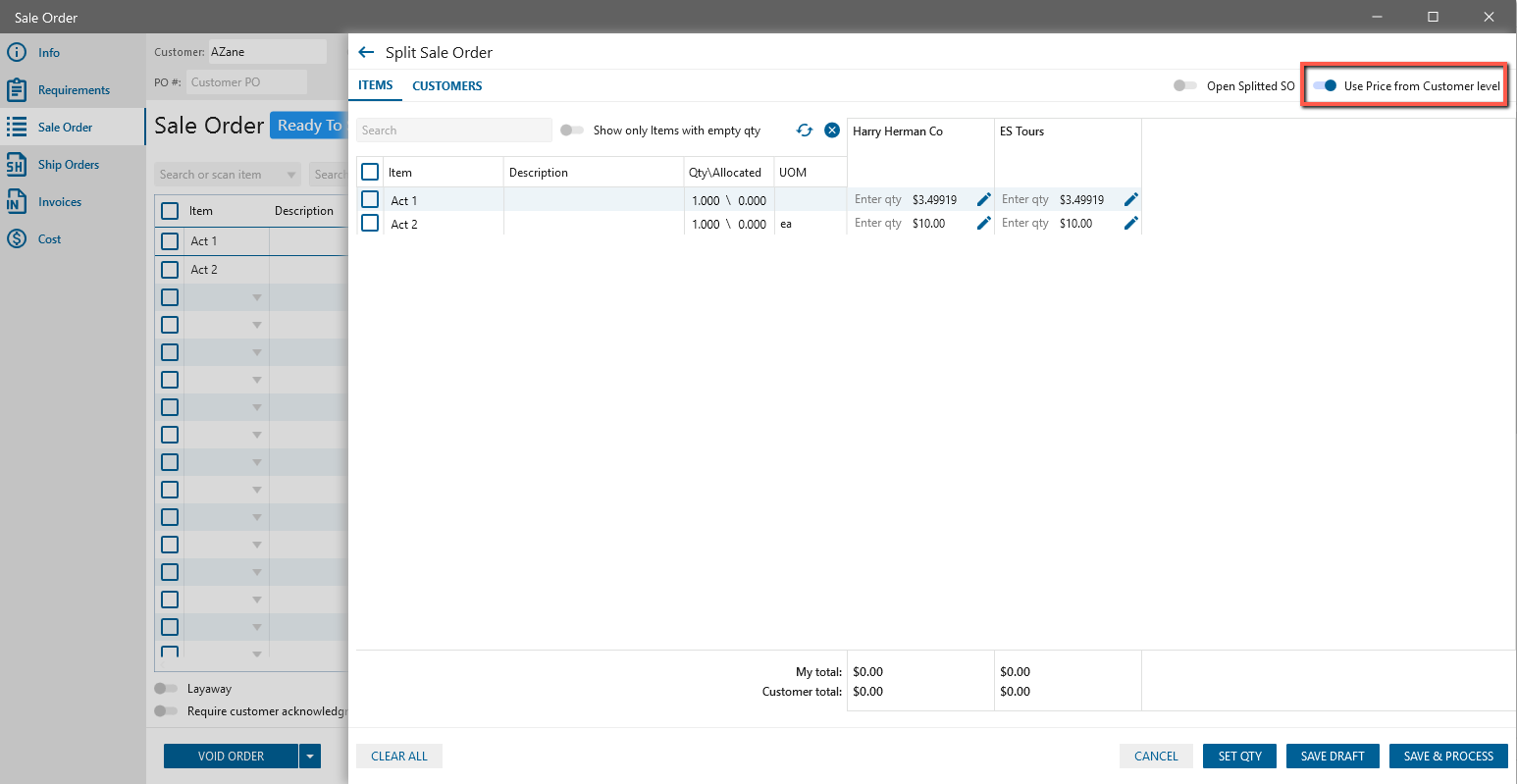This screenshot has height=784, width=1517.
Task: Click the SAVE DRAFT button
Action: [x=1333, y=756]
